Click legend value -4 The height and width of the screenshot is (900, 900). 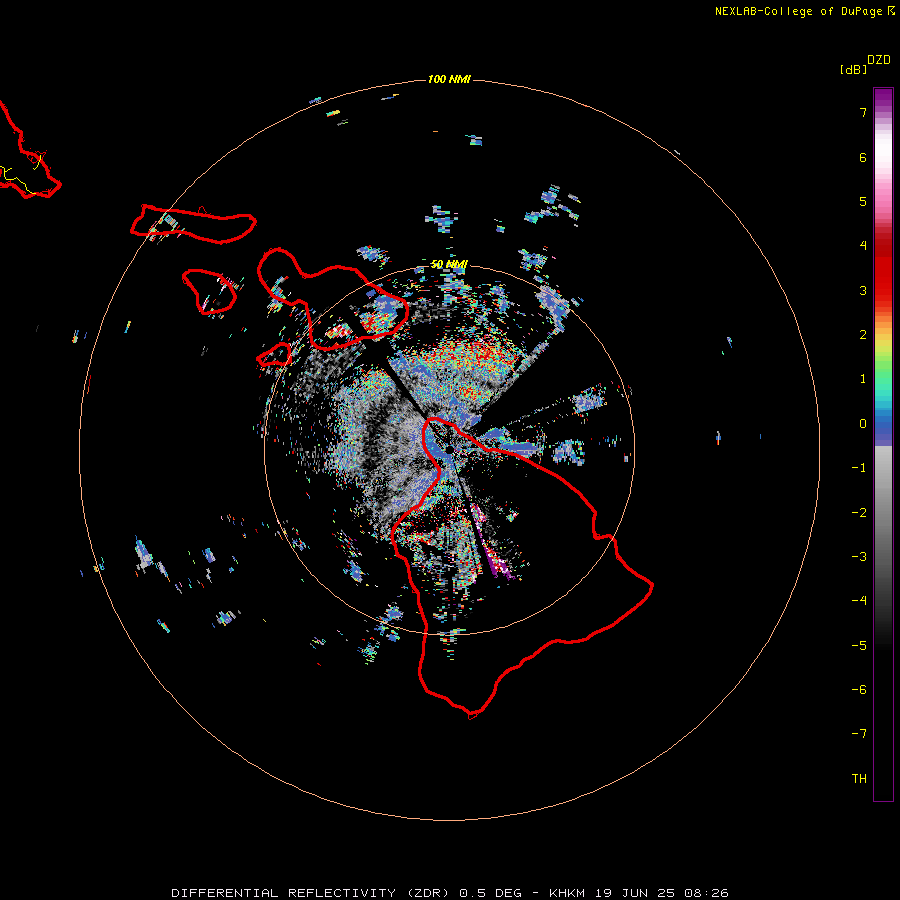[x=859, y=600]
